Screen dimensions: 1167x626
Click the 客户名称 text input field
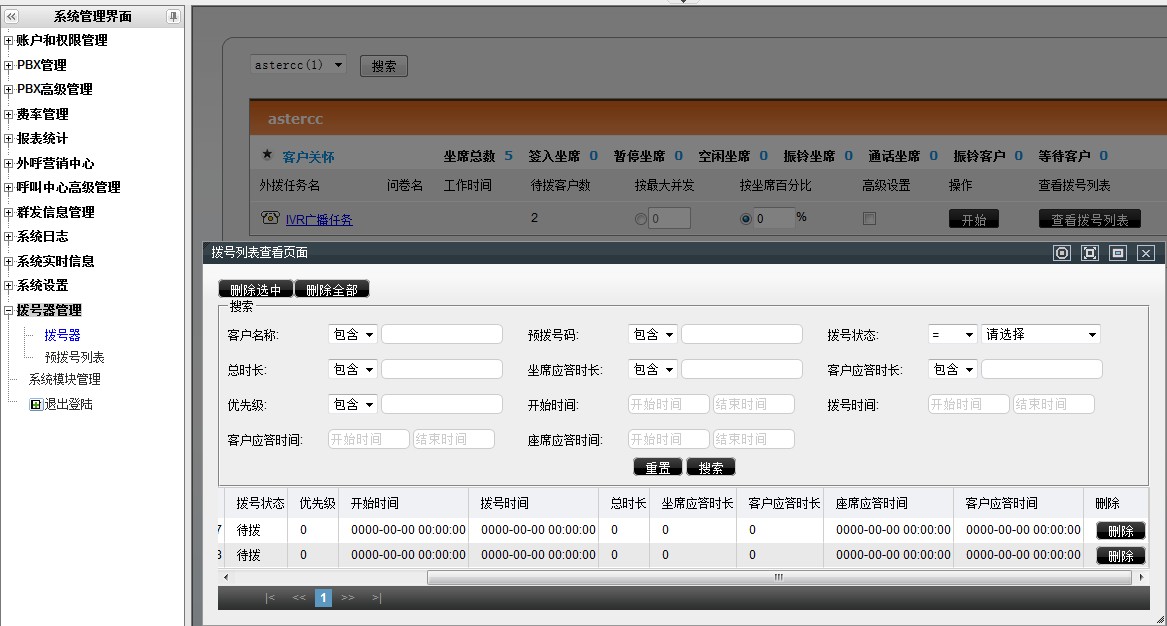442,334
